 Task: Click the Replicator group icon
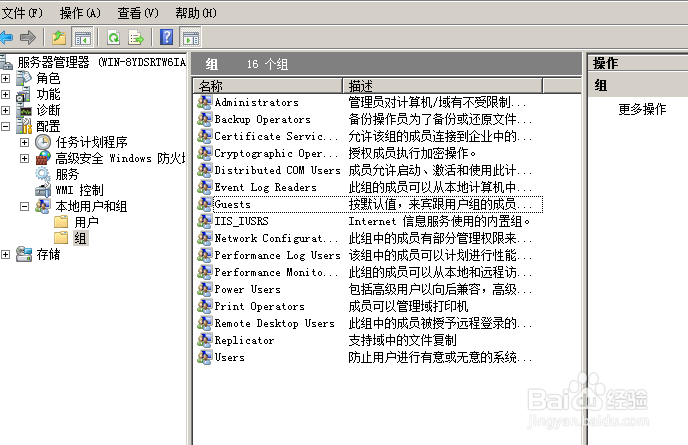coord(204,340)
